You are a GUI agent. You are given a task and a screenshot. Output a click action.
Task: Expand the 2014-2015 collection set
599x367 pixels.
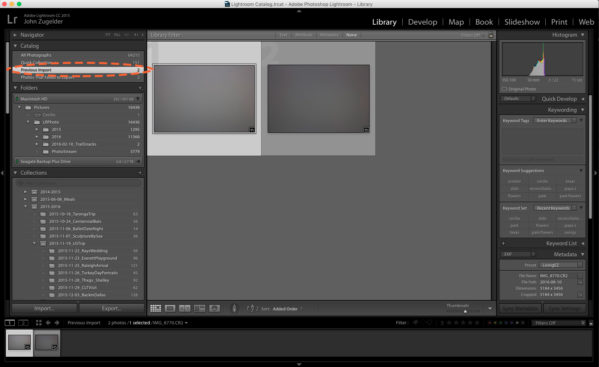pyautogui.click(x=26, y=192)
